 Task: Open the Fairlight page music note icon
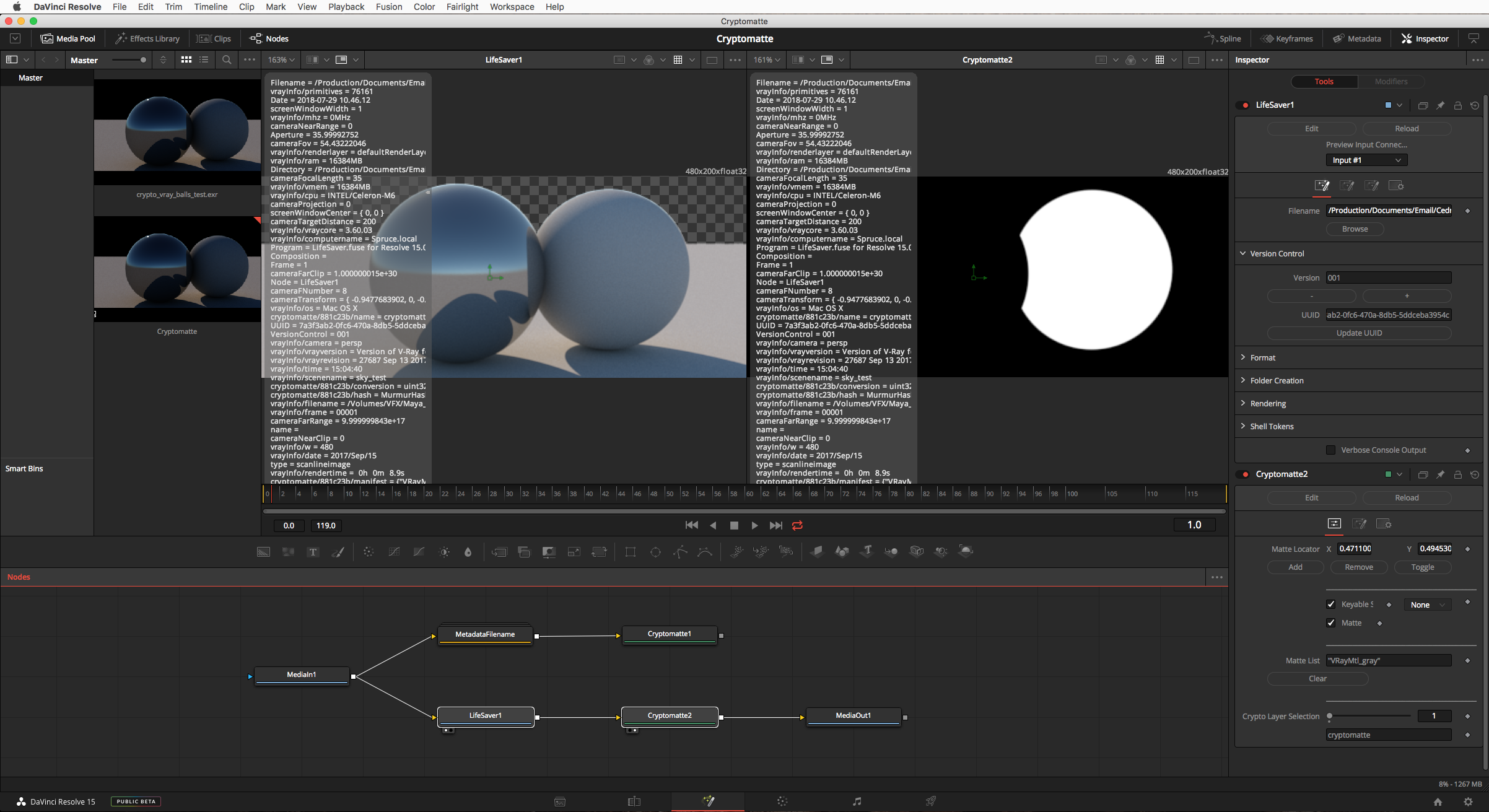click(857, 801)
